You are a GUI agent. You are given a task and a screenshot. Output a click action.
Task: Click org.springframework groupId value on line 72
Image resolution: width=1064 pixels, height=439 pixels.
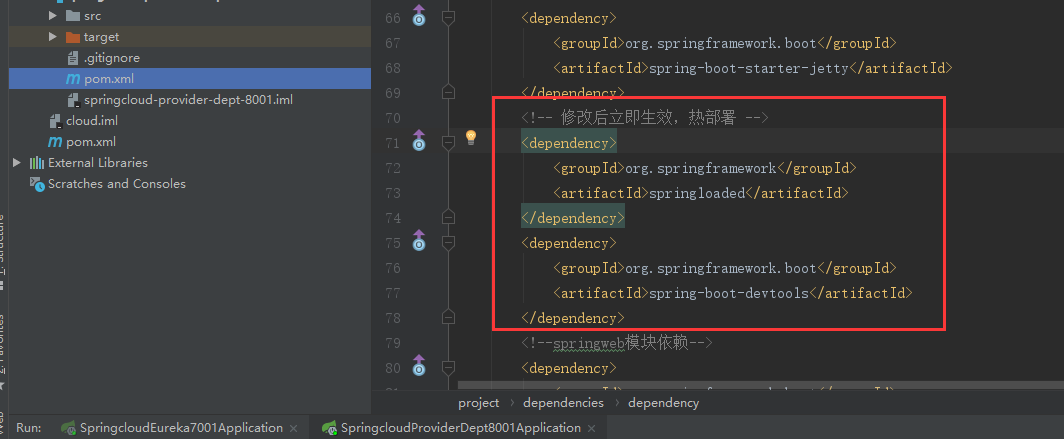pyautogui.click(x=700, y=168)
